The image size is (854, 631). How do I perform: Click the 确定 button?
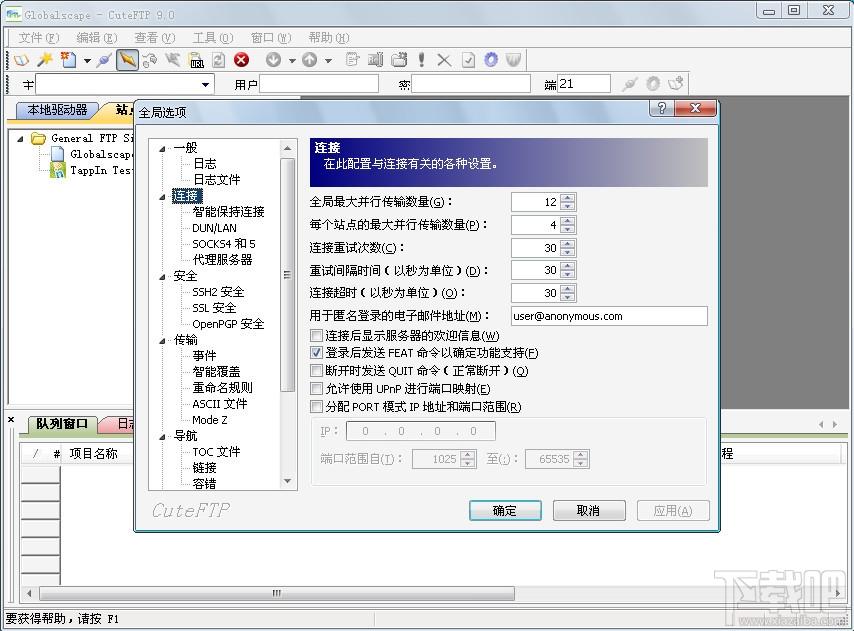pyautogui.click(x=505, y=511)
